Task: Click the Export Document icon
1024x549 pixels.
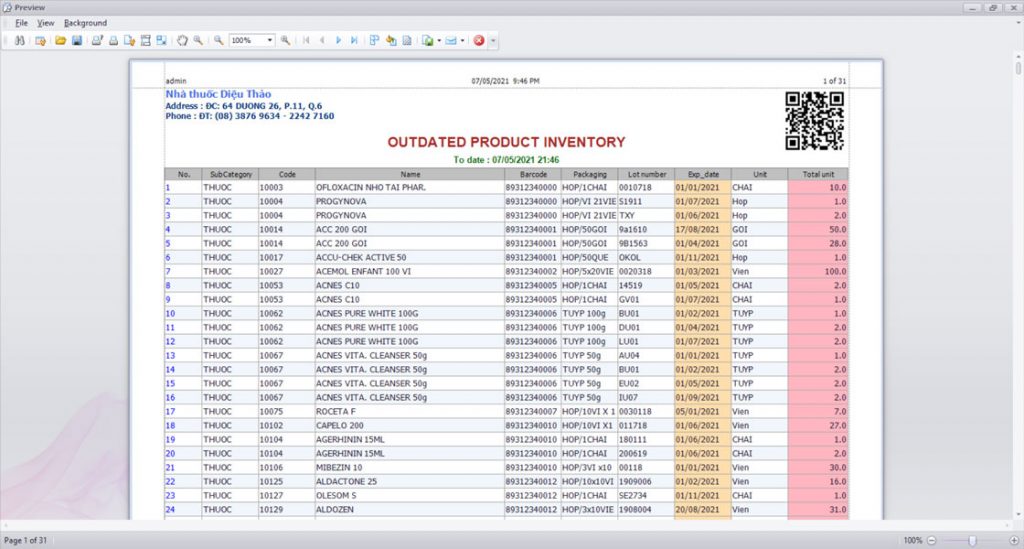Action: click(427, 40)
